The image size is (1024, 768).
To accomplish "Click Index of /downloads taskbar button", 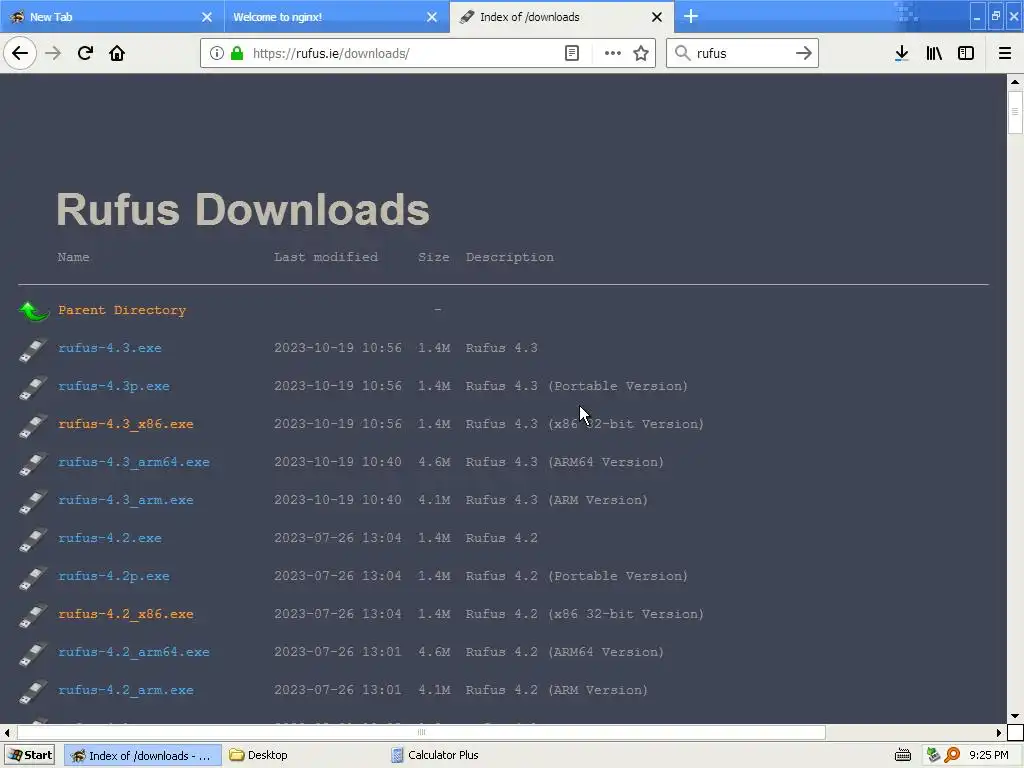I will 142,756.
